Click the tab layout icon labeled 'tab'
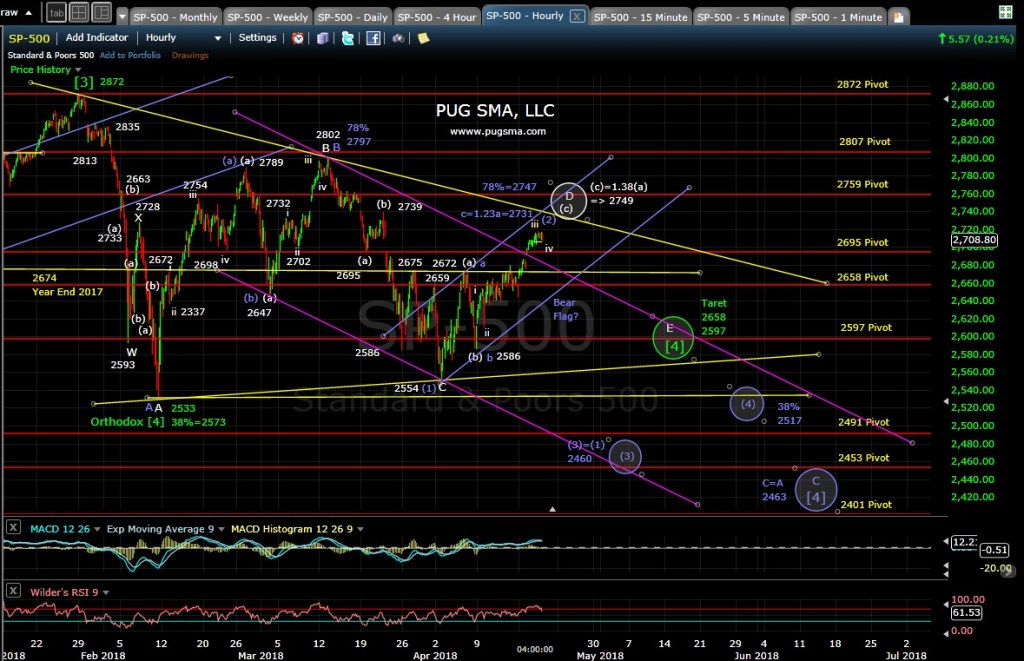1024x661 pixels. coord(57,12)
